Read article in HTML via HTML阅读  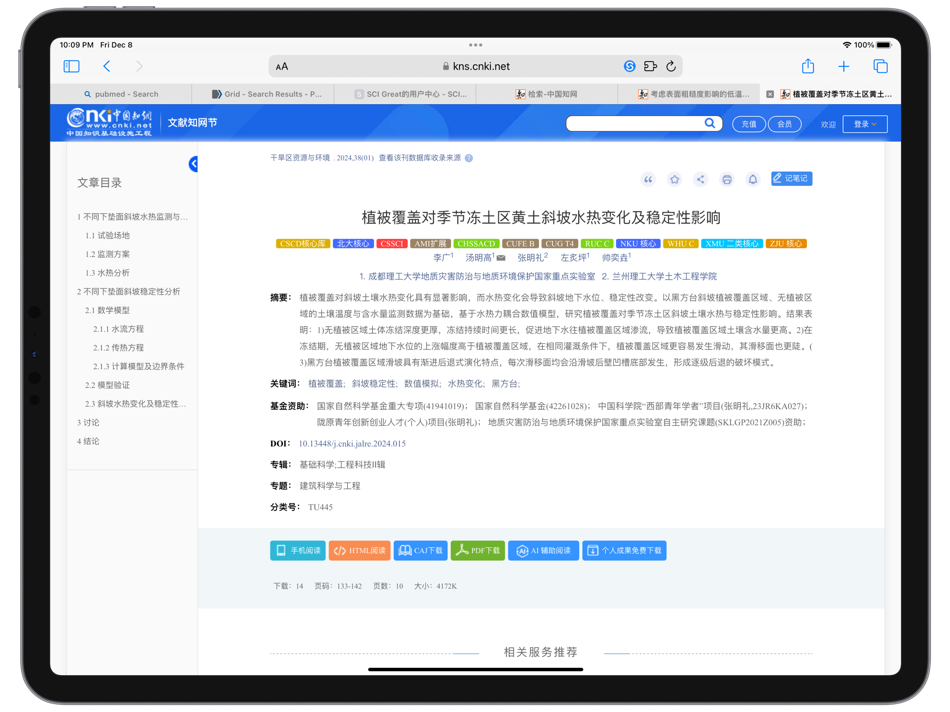tap(359, 550)
